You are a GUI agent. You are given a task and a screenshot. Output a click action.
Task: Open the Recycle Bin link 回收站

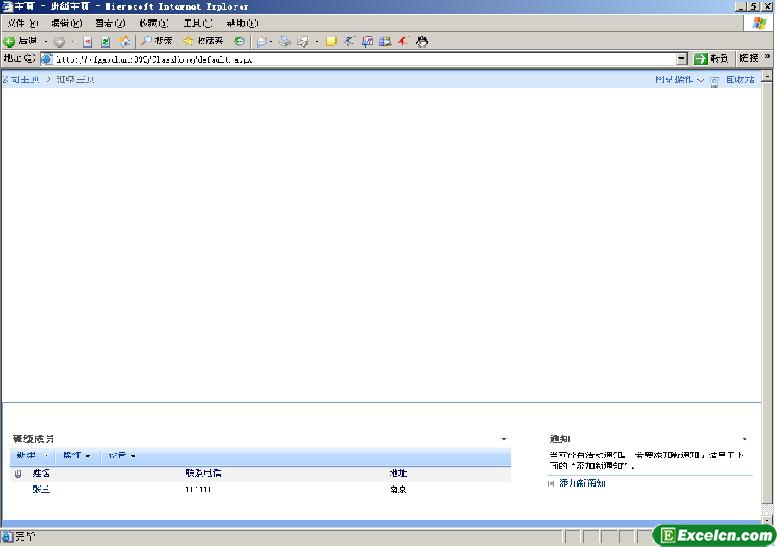tap(740, 79)
